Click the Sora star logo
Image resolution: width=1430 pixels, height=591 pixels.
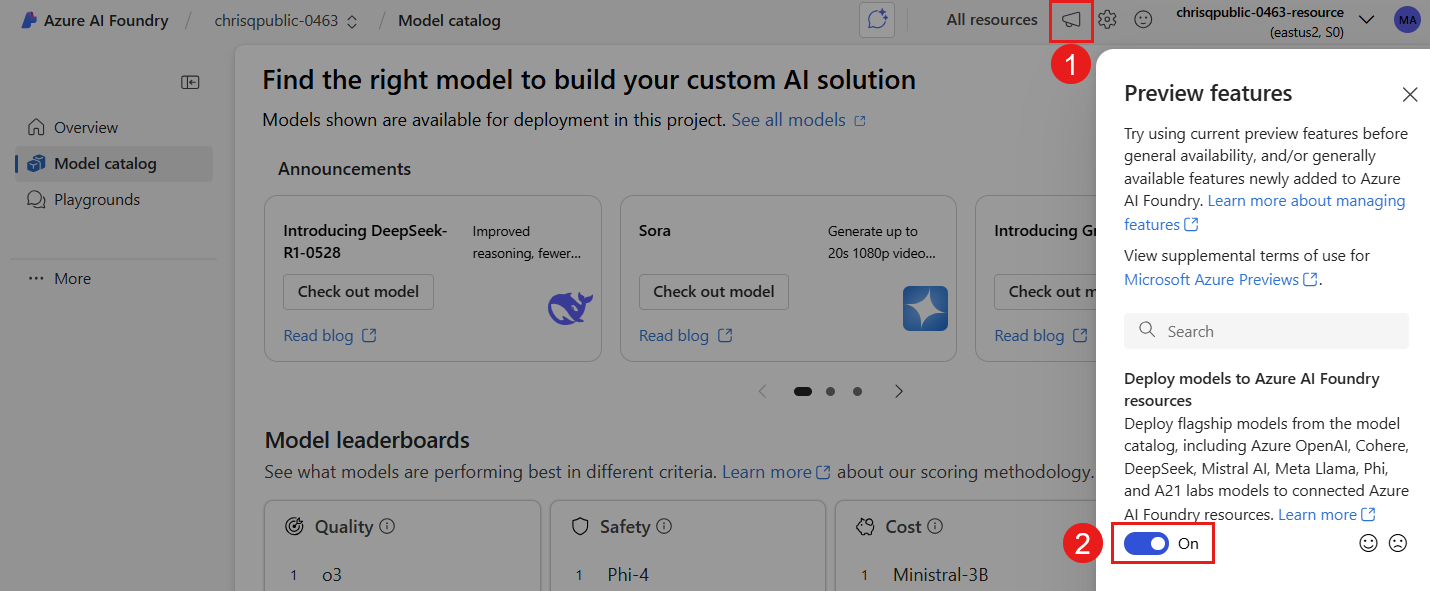925,308
